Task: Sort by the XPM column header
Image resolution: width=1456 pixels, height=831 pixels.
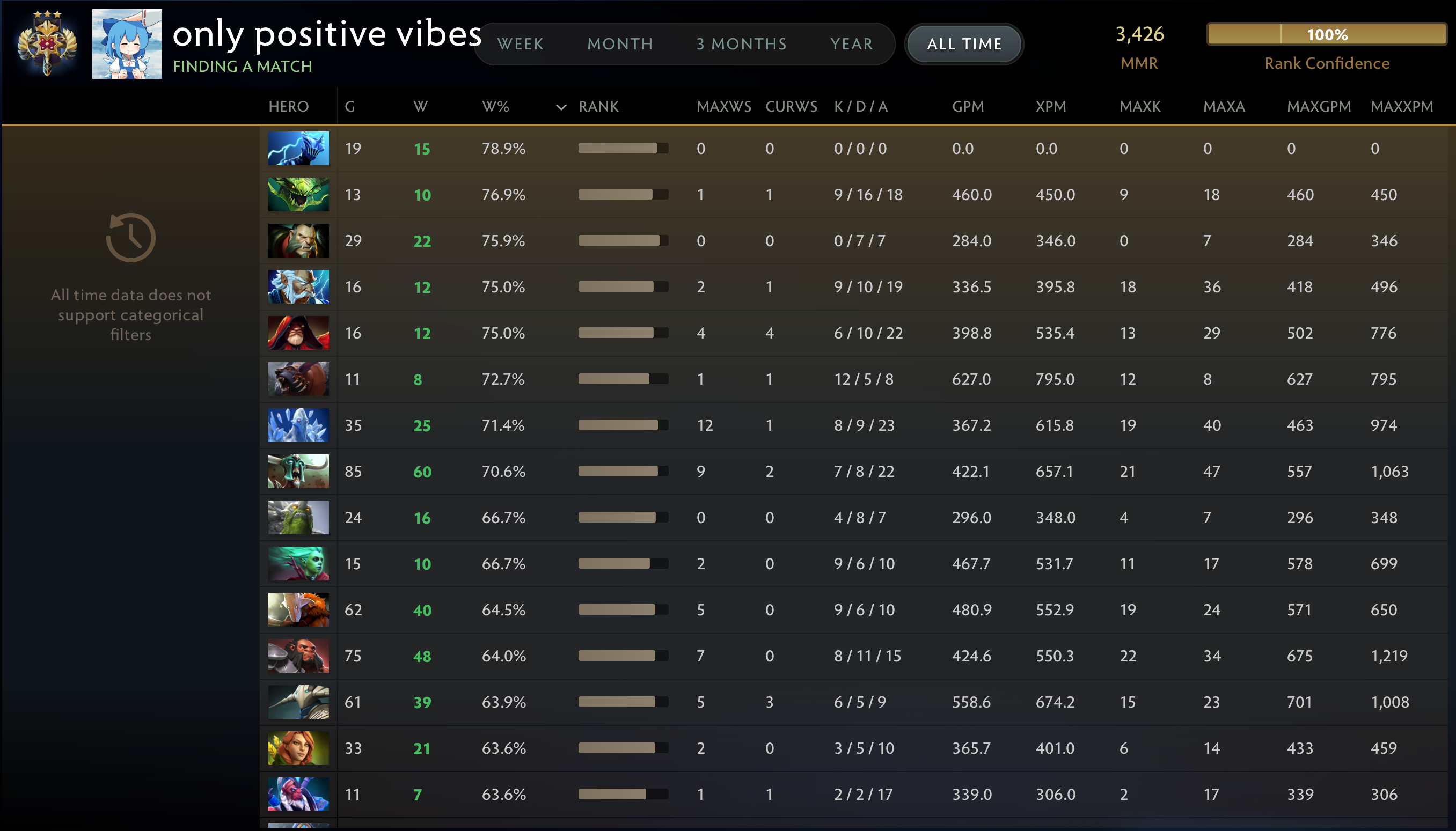Action: 1051,107
